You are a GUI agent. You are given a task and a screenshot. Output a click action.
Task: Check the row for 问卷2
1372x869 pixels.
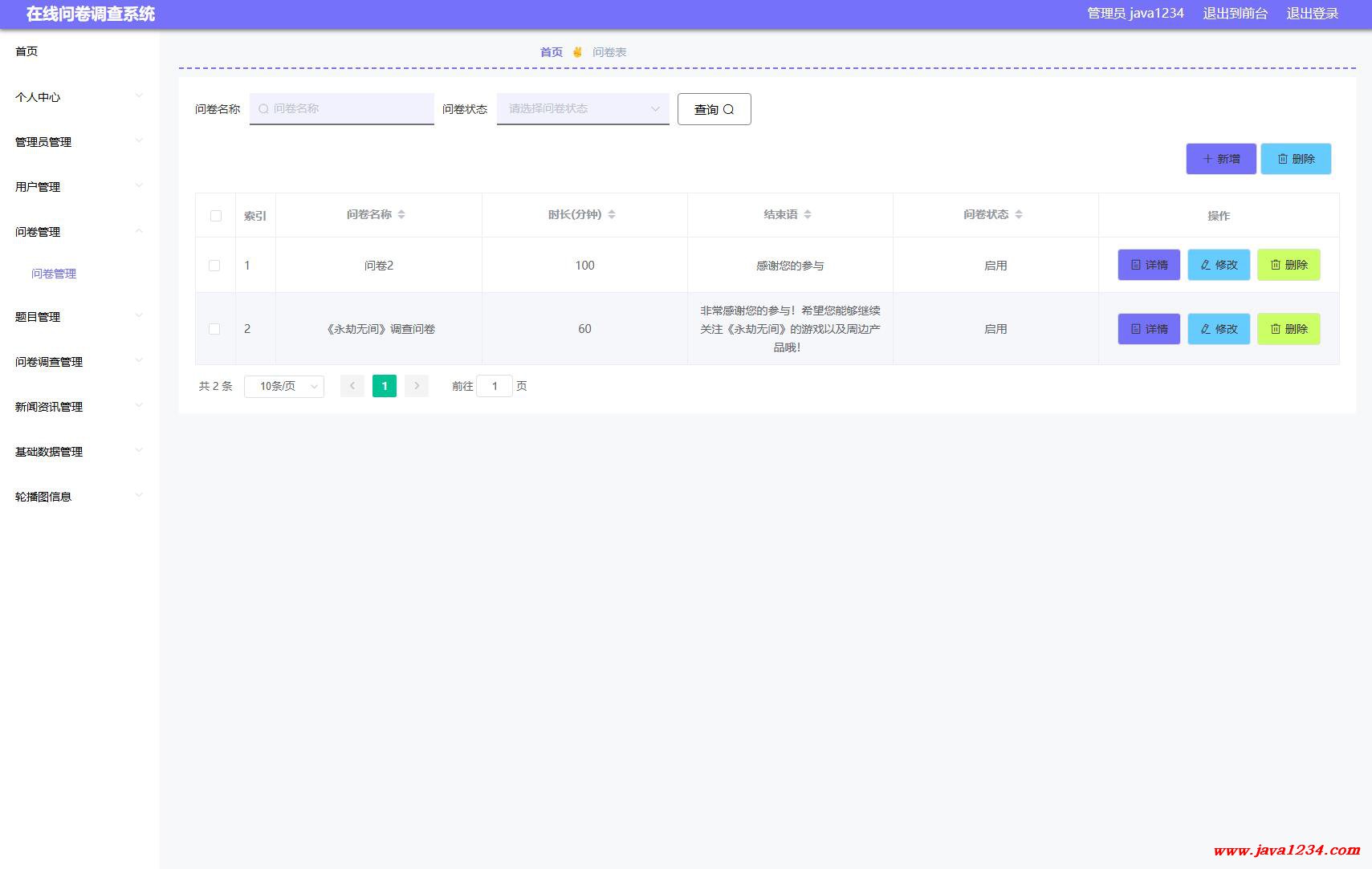[214, 266]
